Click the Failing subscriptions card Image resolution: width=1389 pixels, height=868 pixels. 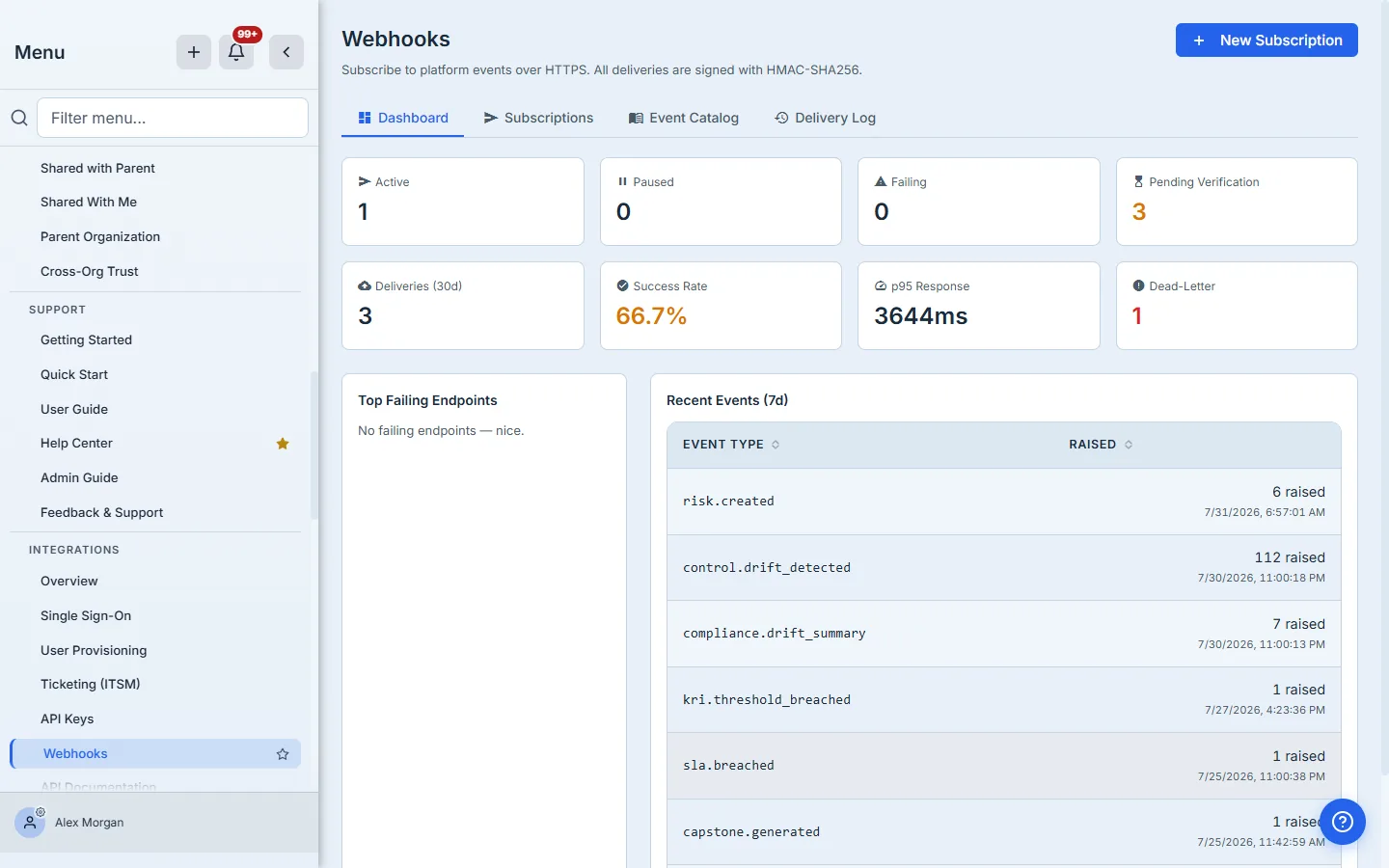coord(979,202)
